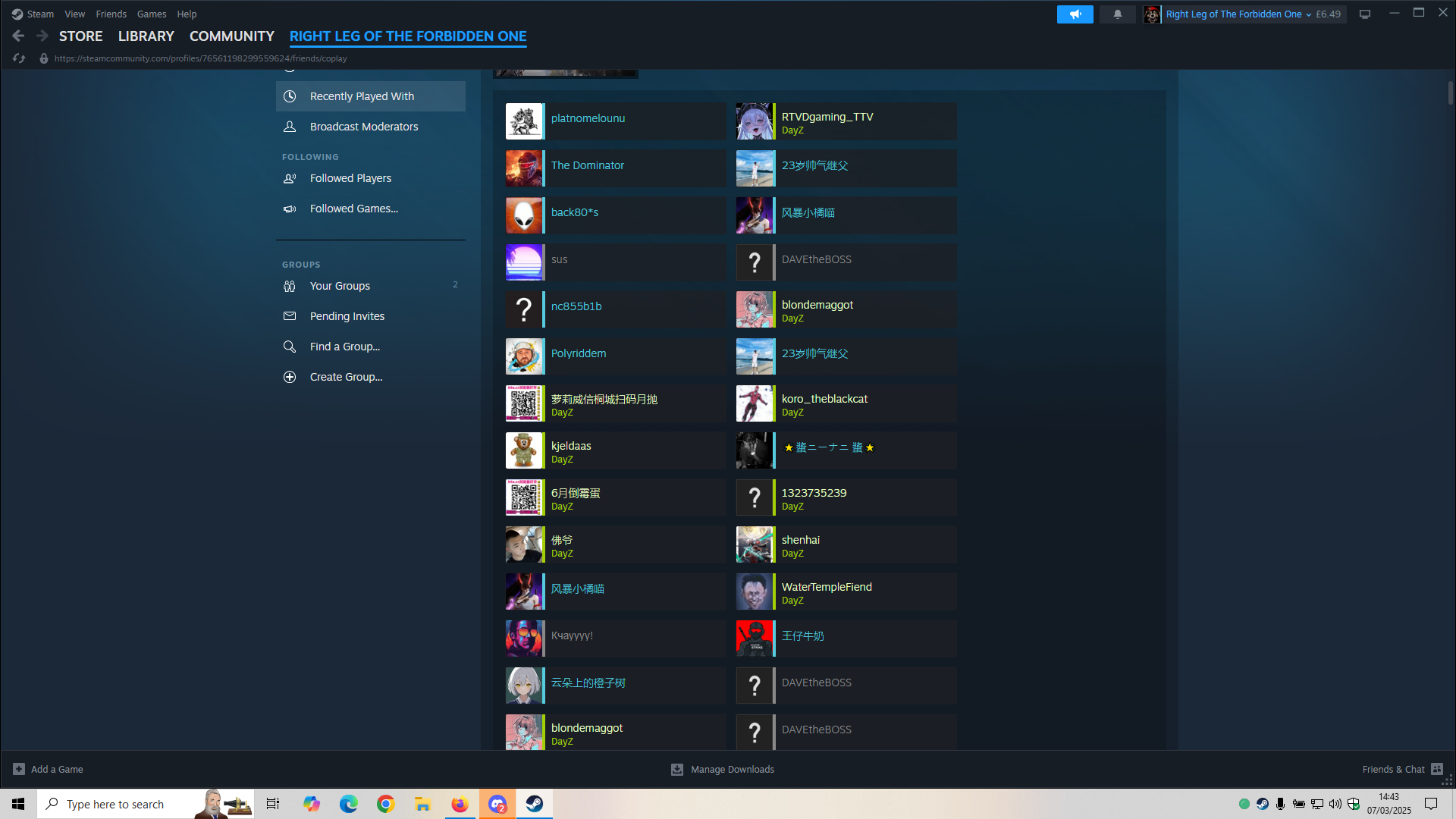Open the Games menu

click(152, 14)
